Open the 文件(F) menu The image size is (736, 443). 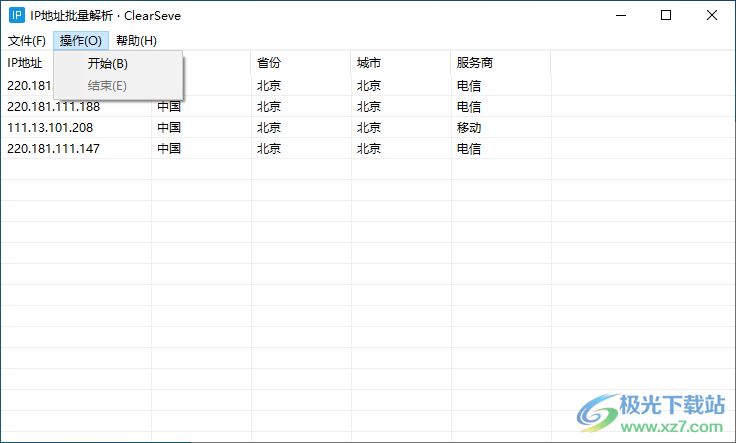click(x=27, y=41)
